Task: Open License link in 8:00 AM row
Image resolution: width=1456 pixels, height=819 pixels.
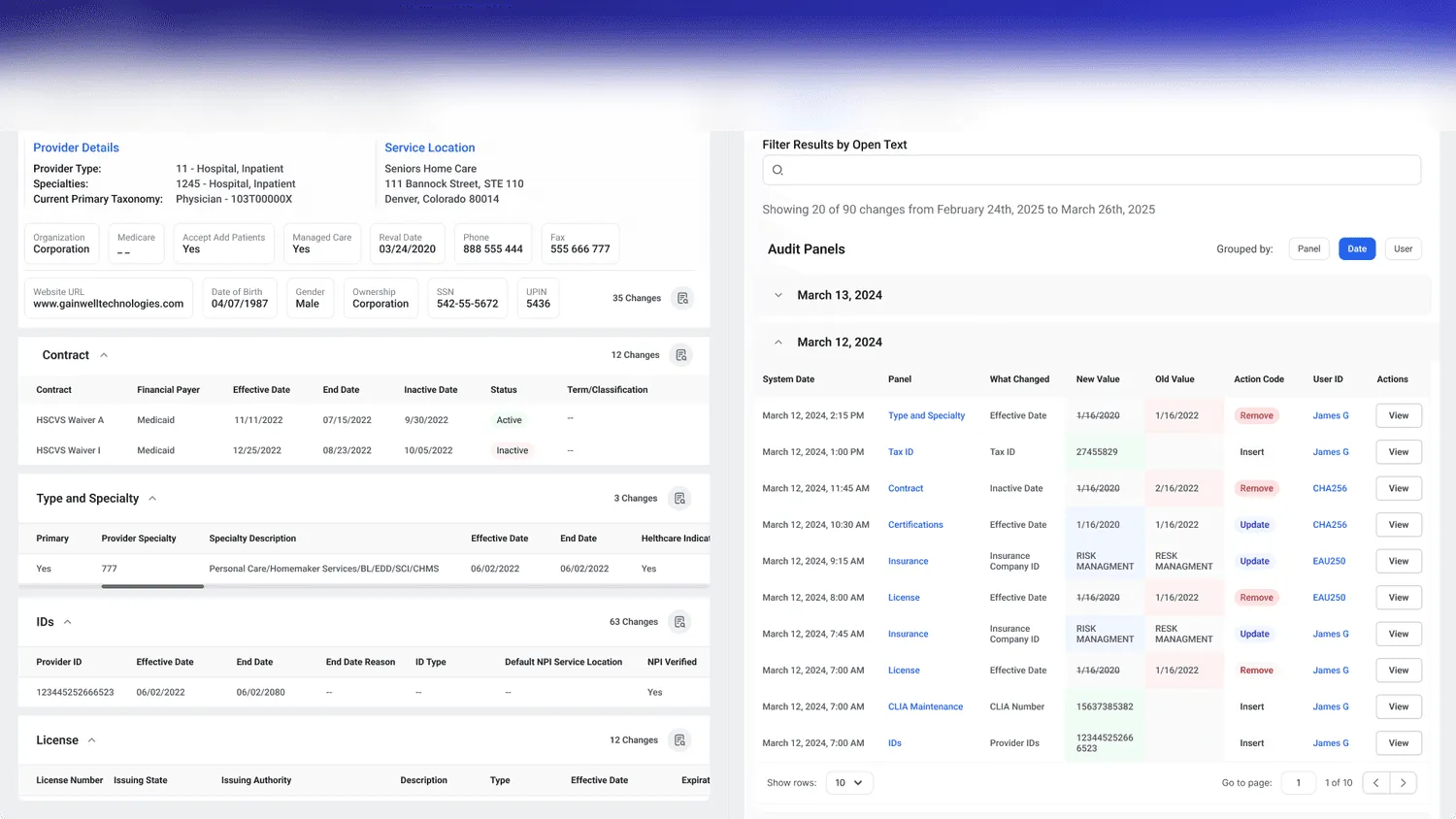Action: tap(904, 598)
